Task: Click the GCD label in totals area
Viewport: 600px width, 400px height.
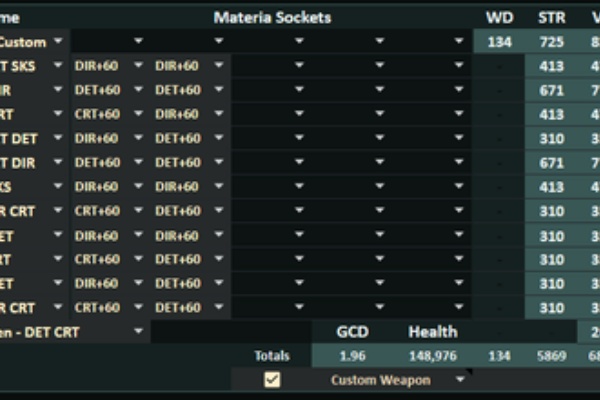Action: (x=351, y=331)
